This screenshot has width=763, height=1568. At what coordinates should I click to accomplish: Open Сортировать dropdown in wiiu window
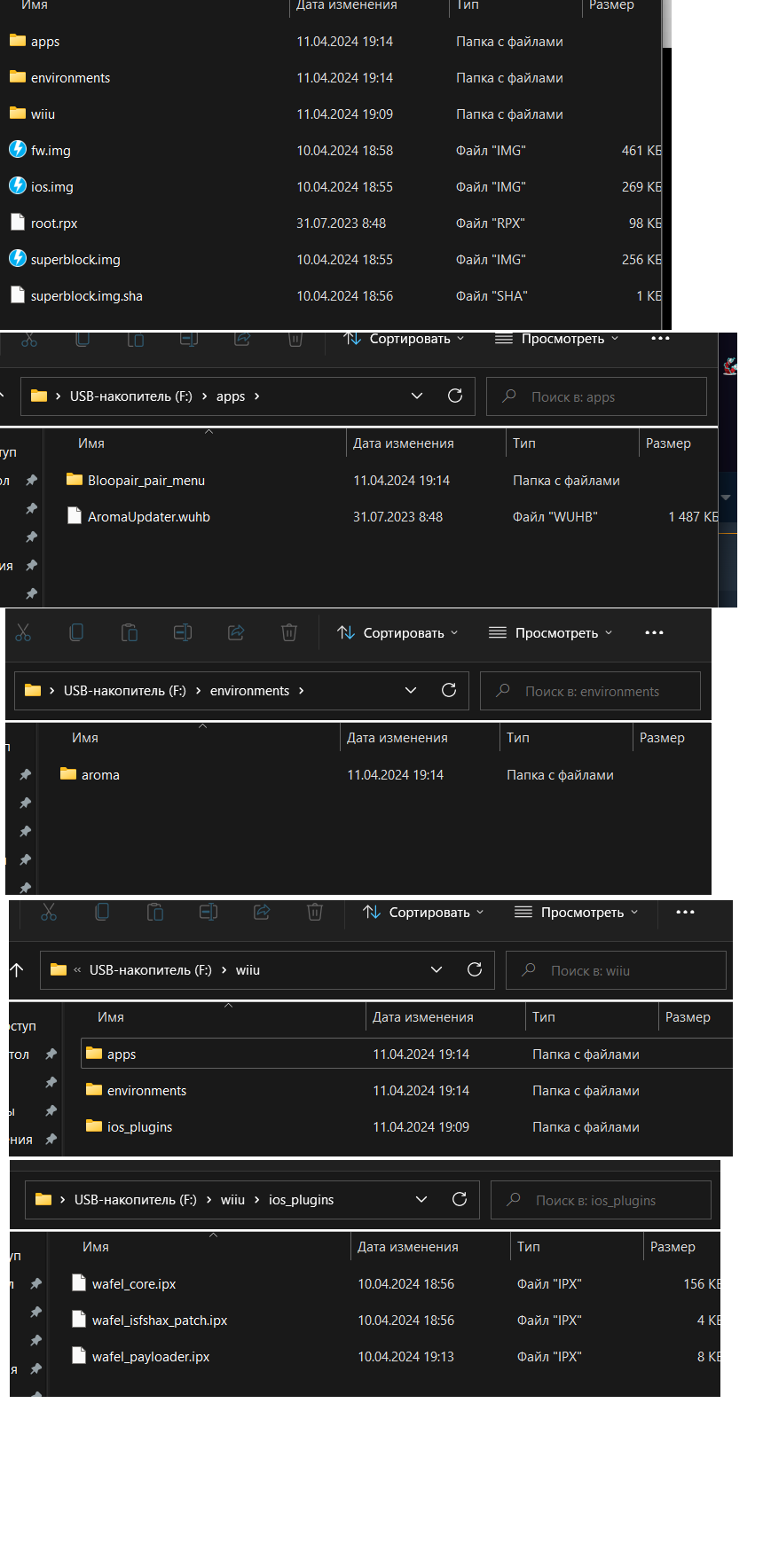coord(423,912)
